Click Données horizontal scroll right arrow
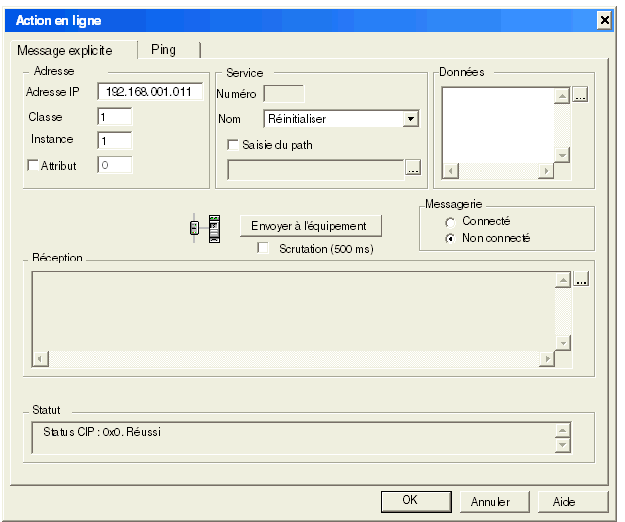 [x=546, y=171]
